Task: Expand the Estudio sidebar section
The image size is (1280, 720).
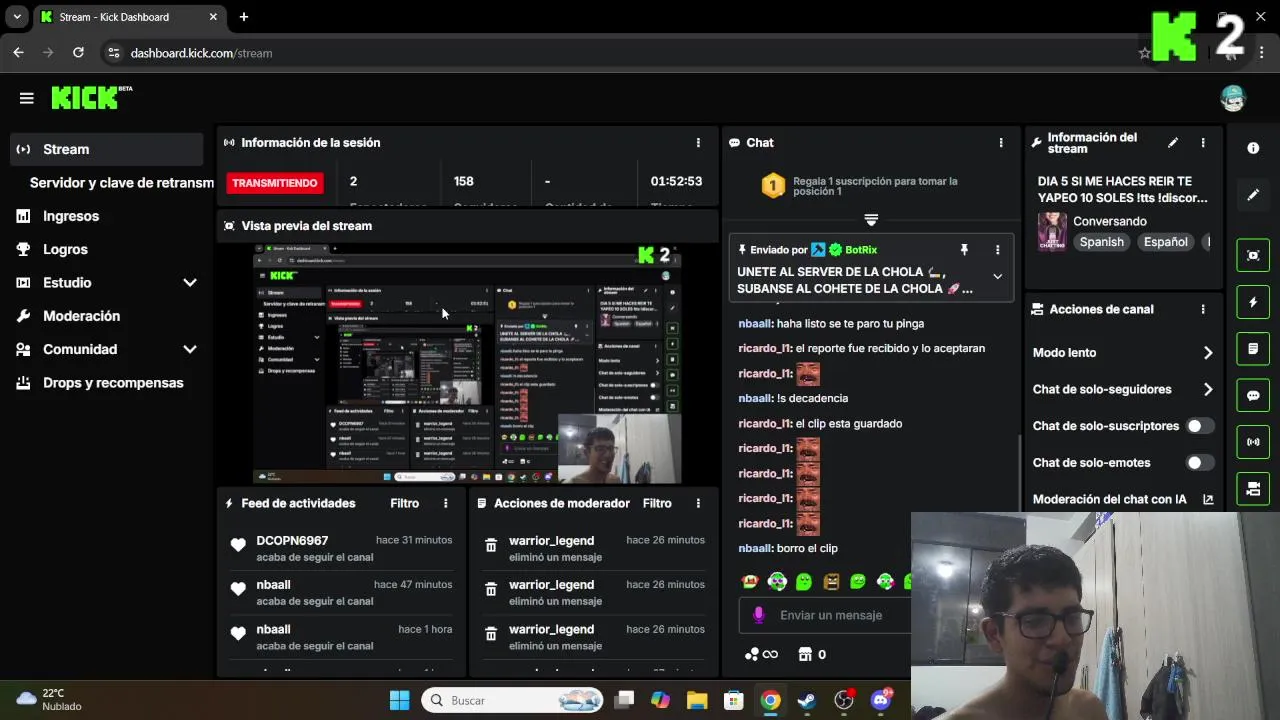Action: click(190, 283)
